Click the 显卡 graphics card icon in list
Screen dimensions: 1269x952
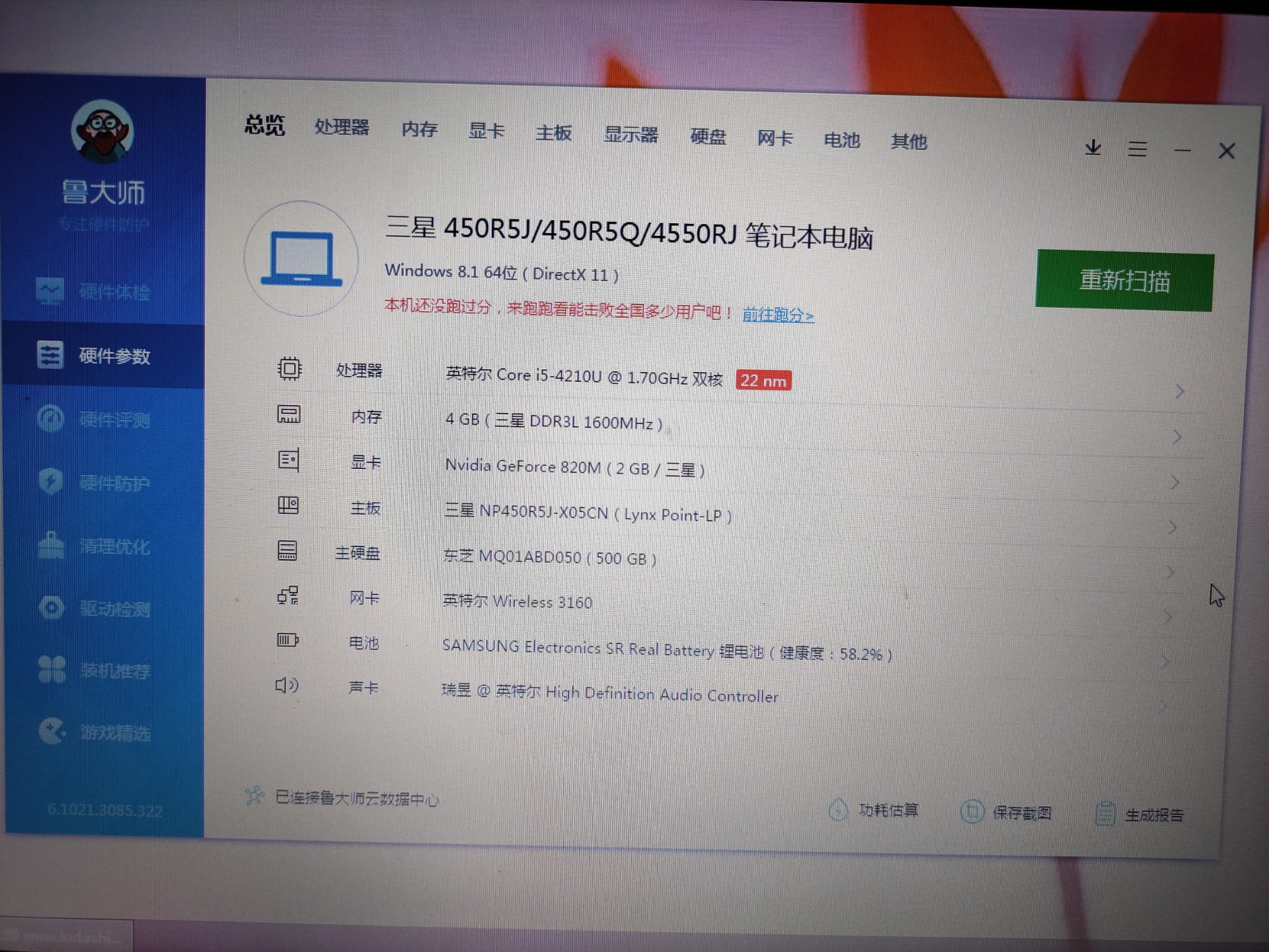pyautogui.click(x=288, y=459)
